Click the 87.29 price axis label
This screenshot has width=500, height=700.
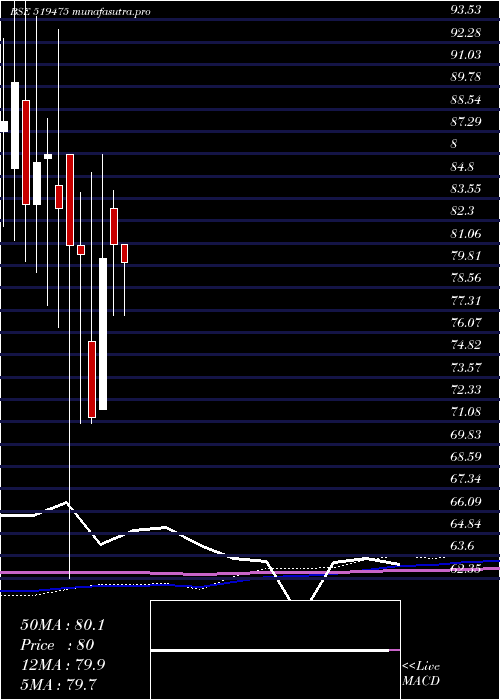(466, 121)
